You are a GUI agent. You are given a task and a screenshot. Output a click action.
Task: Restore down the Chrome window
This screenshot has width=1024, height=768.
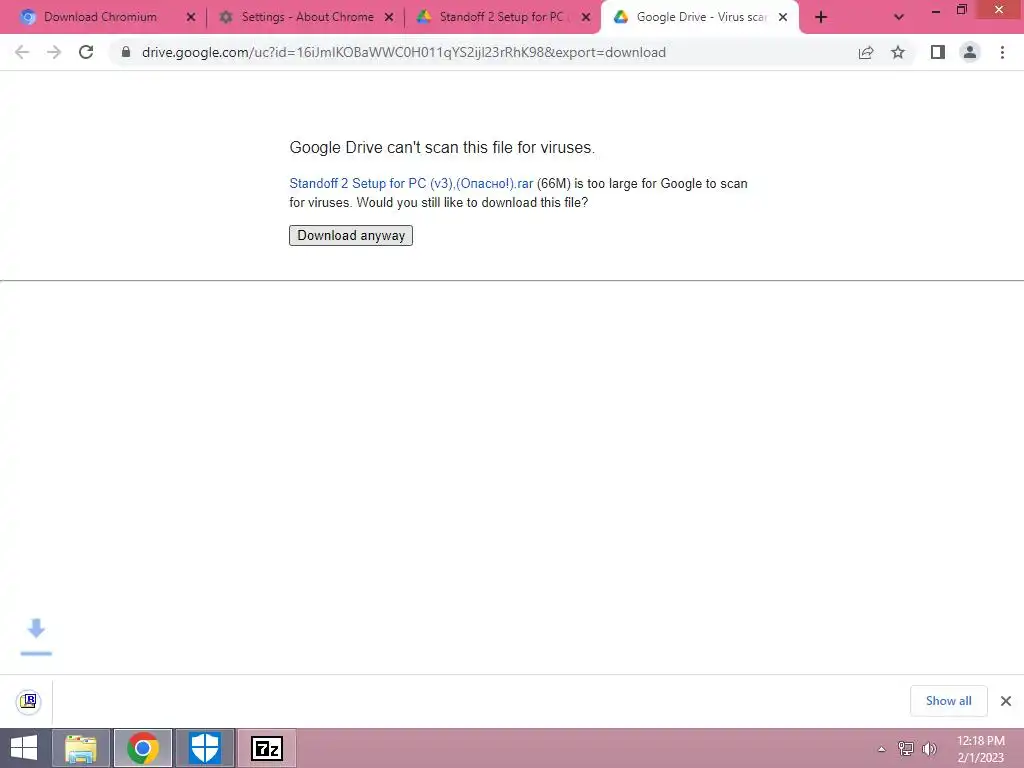[x=962, y=9]
